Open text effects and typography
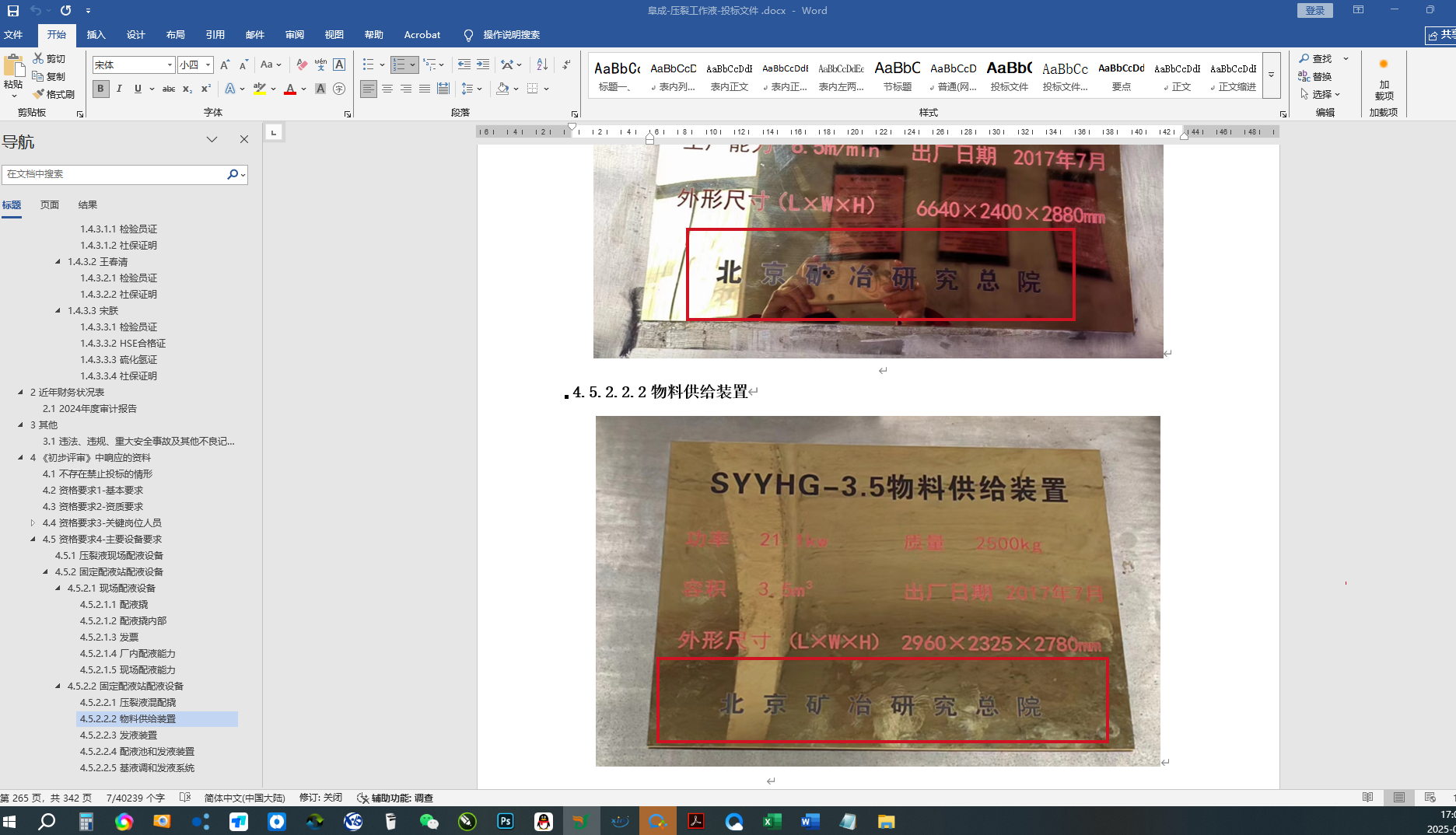The height and width of the screenshot is (835, 1456). tap(230, 89)
